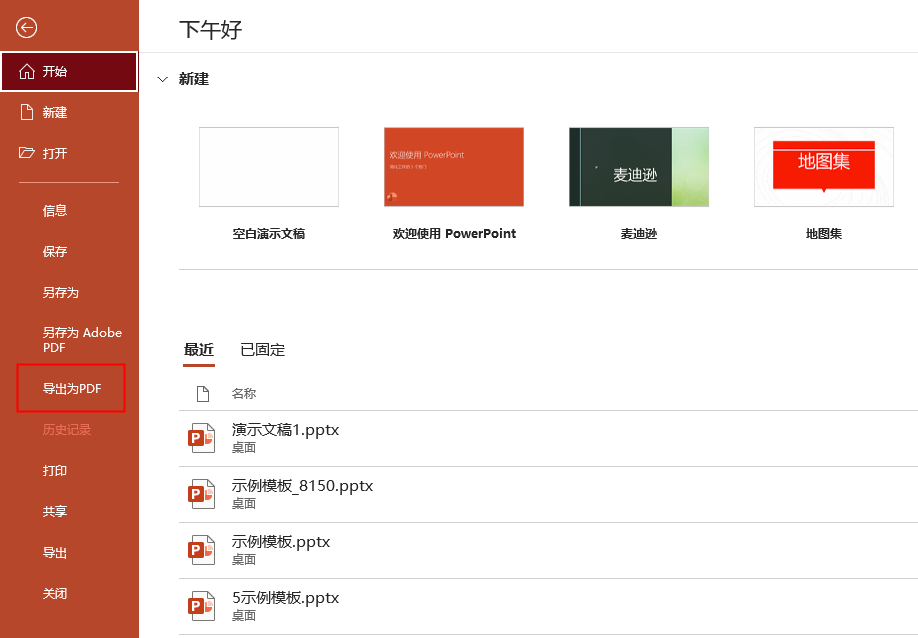
Task: Click the new document icon beside 新建
Action: tap(27, 112)
